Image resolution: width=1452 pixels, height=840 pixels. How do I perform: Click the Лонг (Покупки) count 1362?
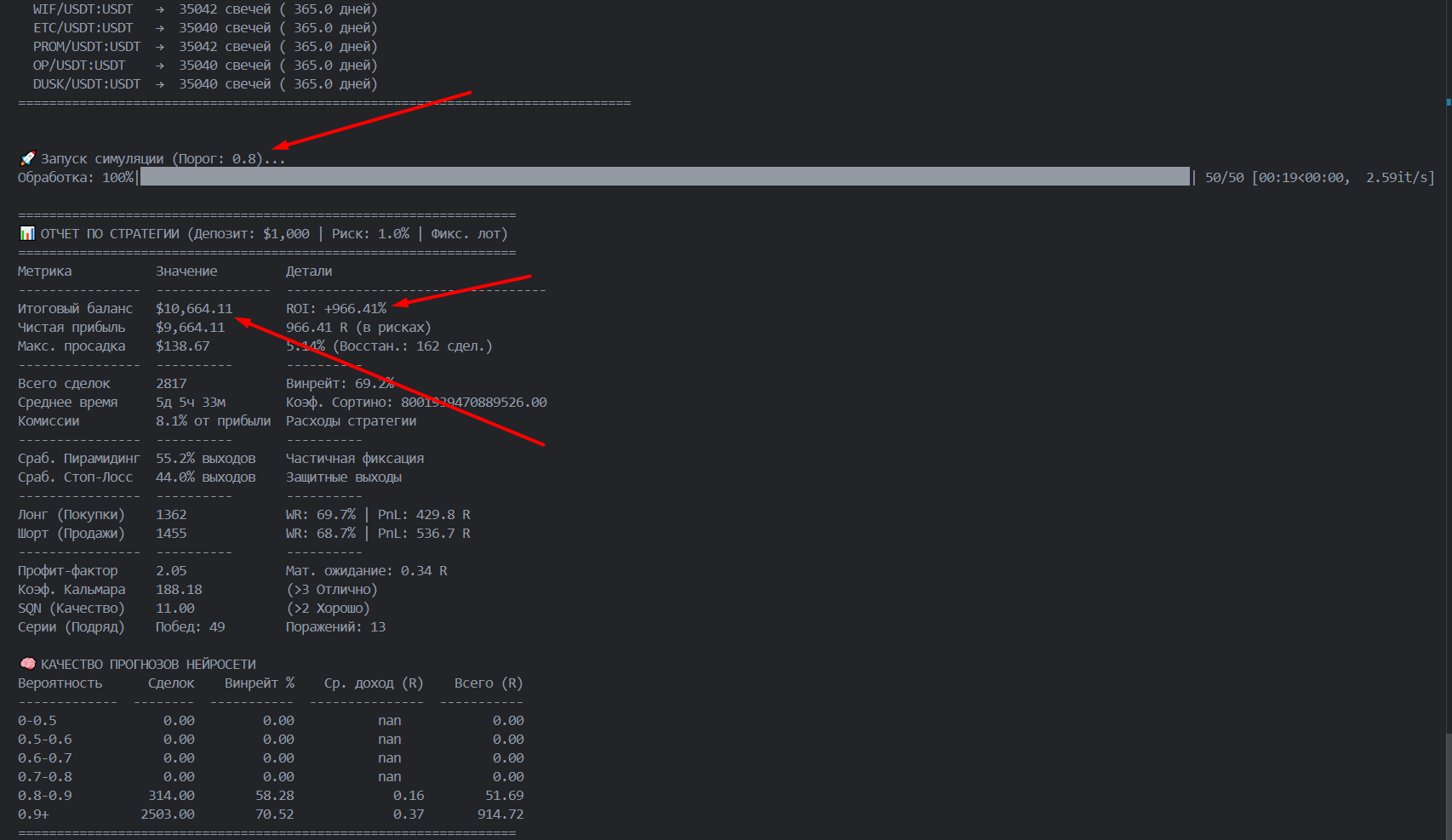[171, 514]
